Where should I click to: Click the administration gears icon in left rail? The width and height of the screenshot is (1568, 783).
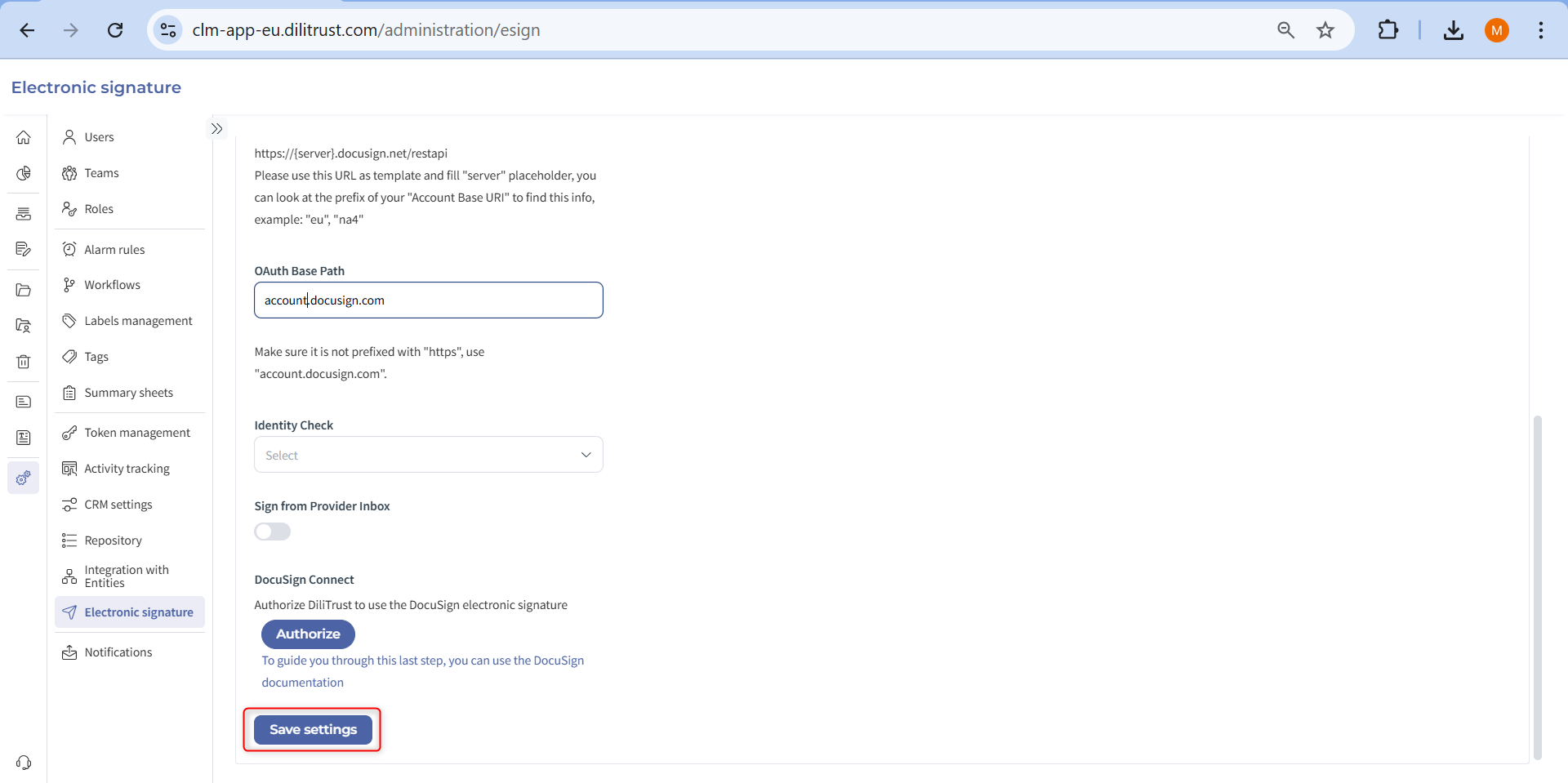[x=24, y=478]
